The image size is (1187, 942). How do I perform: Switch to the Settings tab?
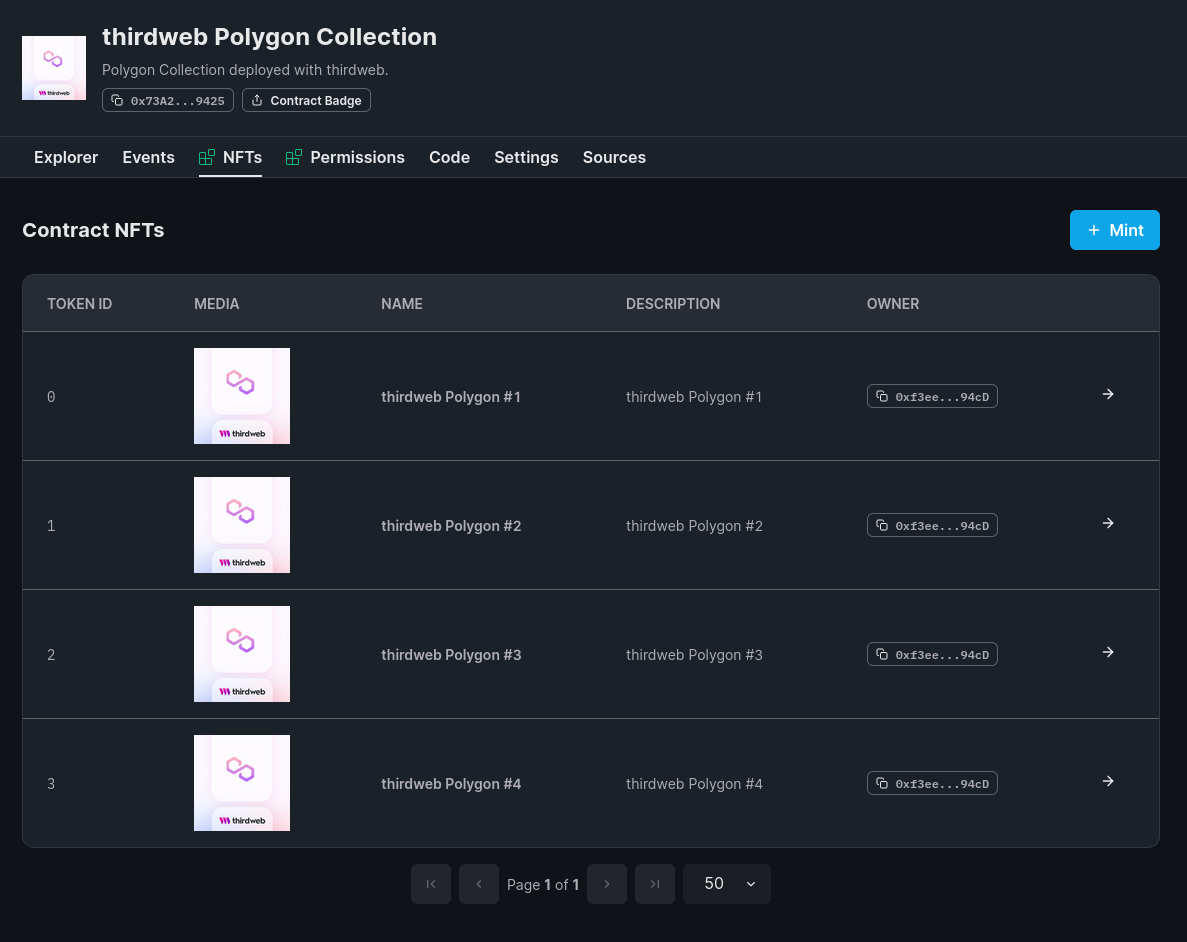click(x=526, y=157)
